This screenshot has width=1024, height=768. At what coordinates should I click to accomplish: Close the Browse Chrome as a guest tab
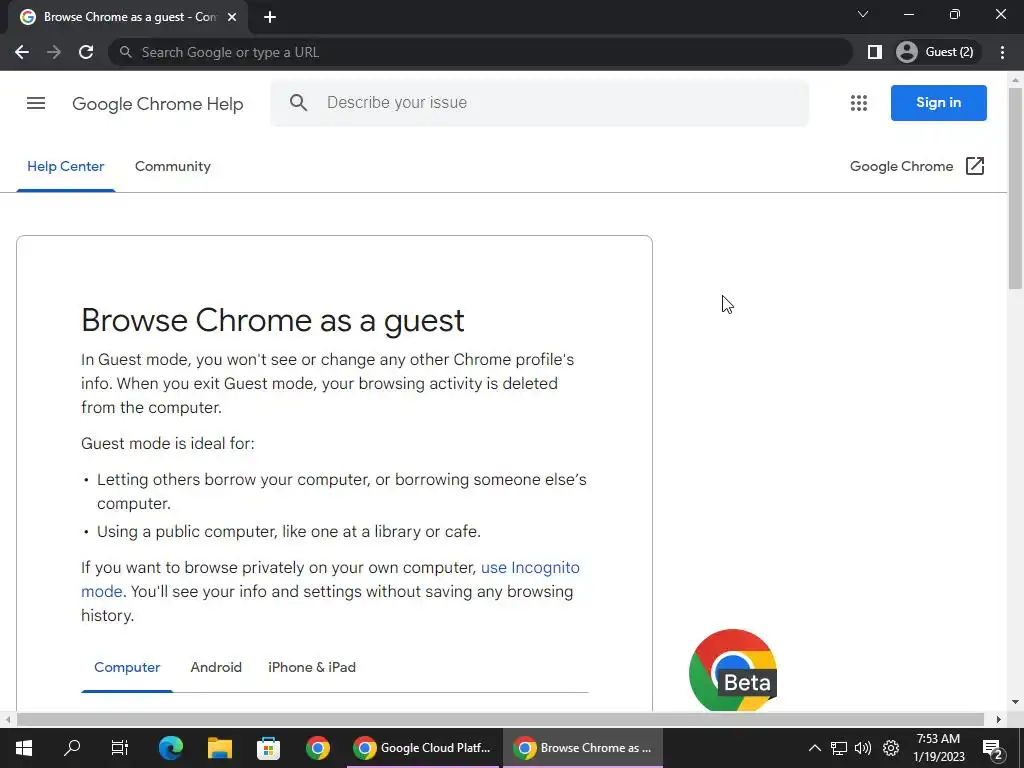(232, 17)
